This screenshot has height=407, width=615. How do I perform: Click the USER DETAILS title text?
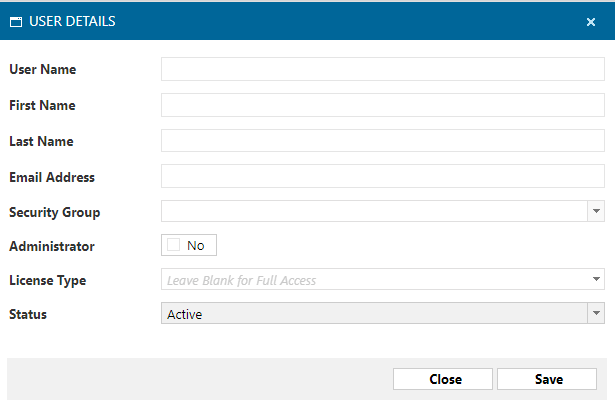click(x=72, y=21)
